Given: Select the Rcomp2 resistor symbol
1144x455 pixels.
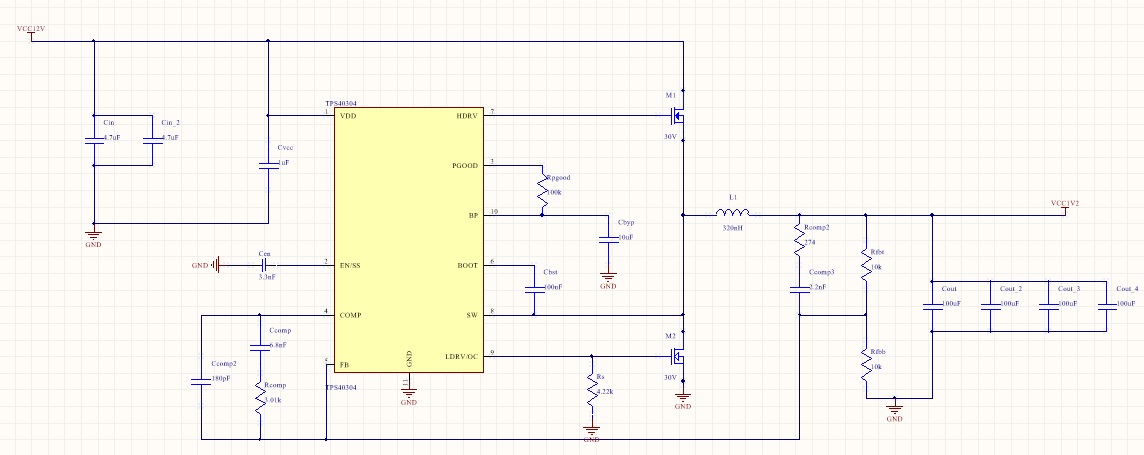Looking at the screenshot, I should click(x=799, y=241).
